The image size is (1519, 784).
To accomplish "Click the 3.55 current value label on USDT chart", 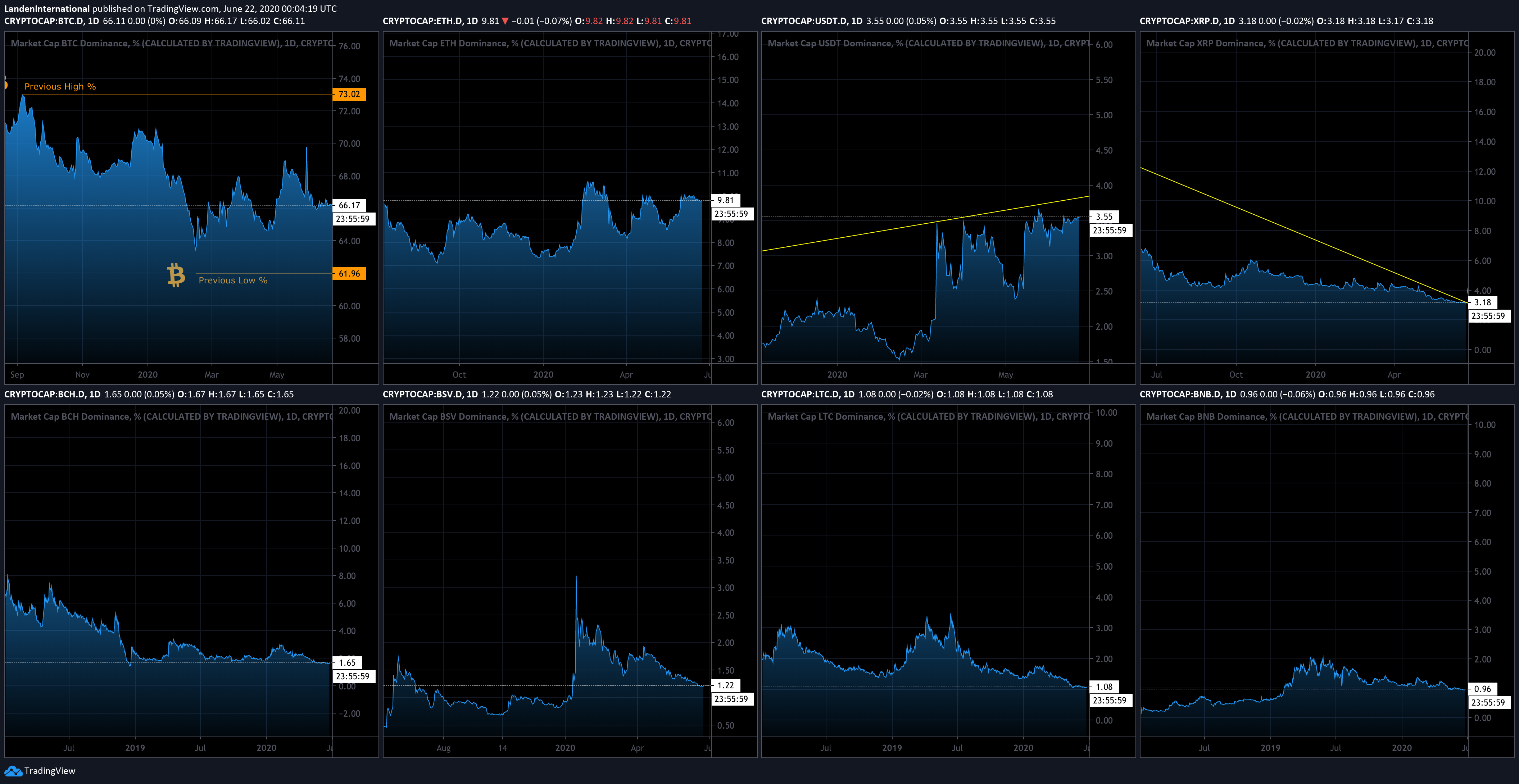I will 1104,217.
